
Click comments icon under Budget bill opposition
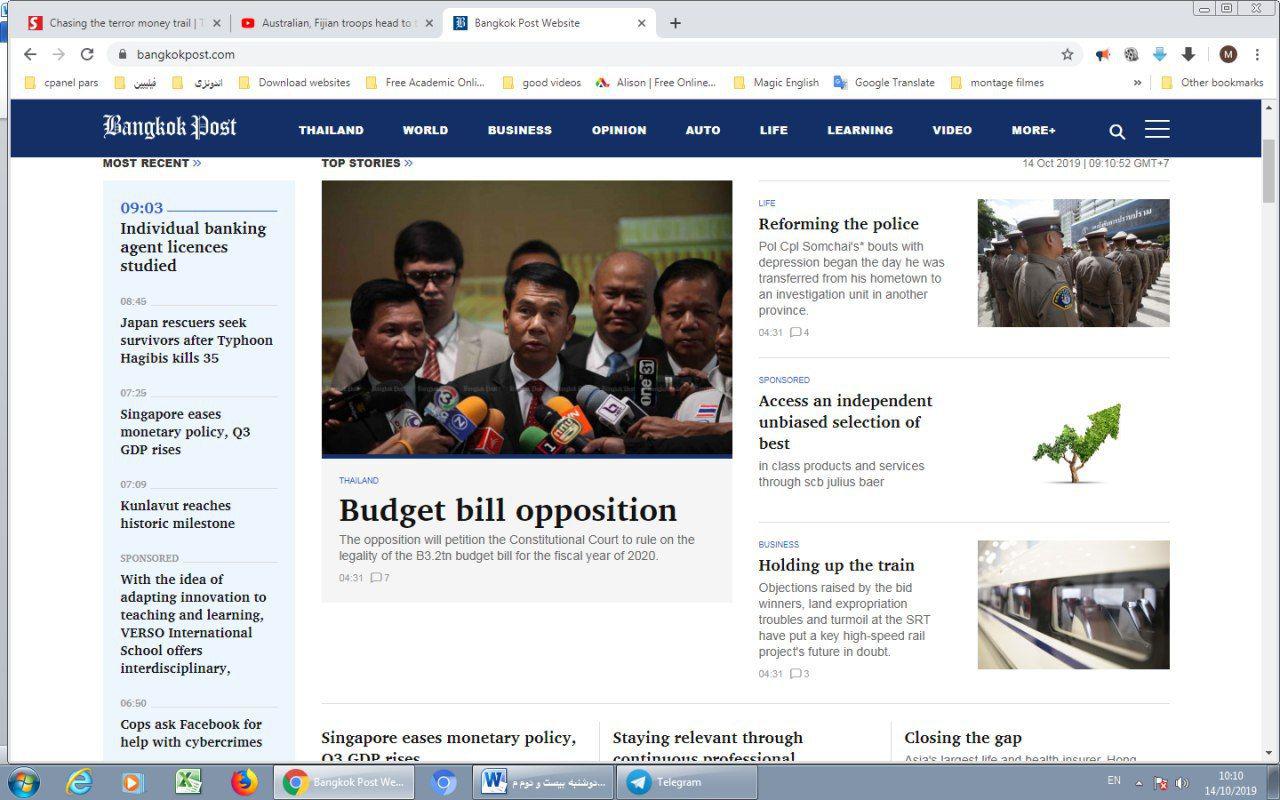[377, 578]
